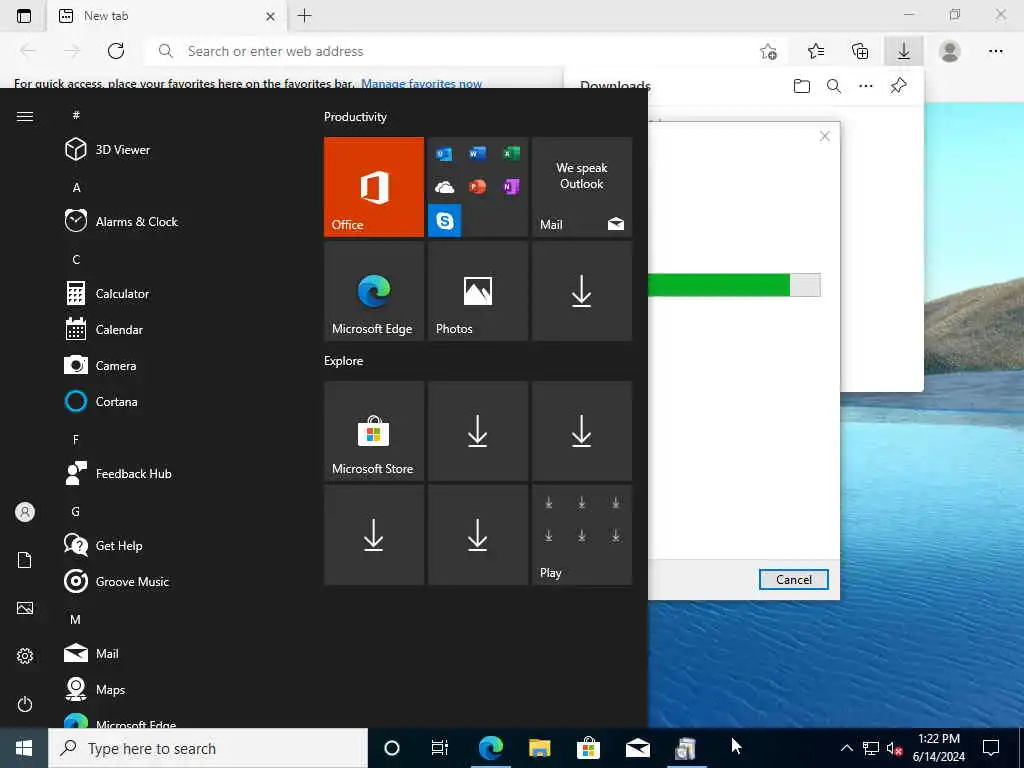Close the installer dialog with X
This screenshot has width=1024, height=768.
tap(825, 136)
